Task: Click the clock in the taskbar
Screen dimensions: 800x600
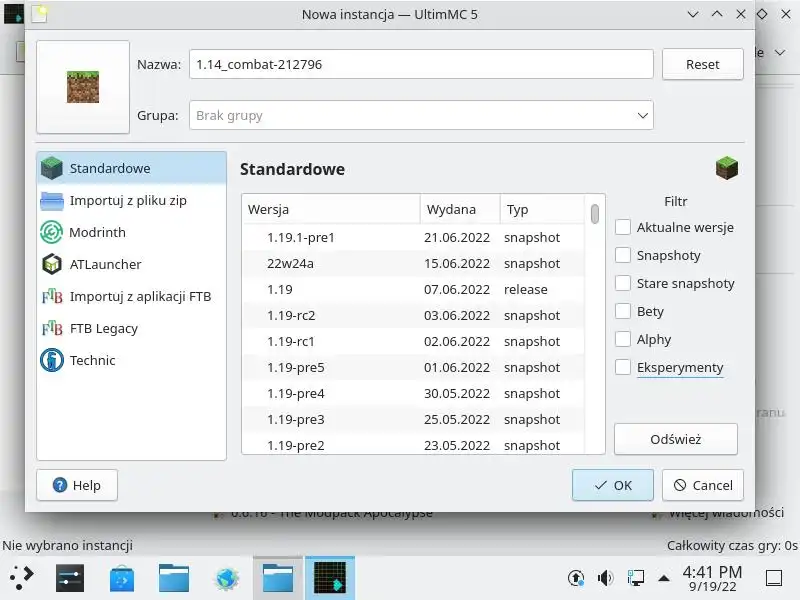Action: 712,578
